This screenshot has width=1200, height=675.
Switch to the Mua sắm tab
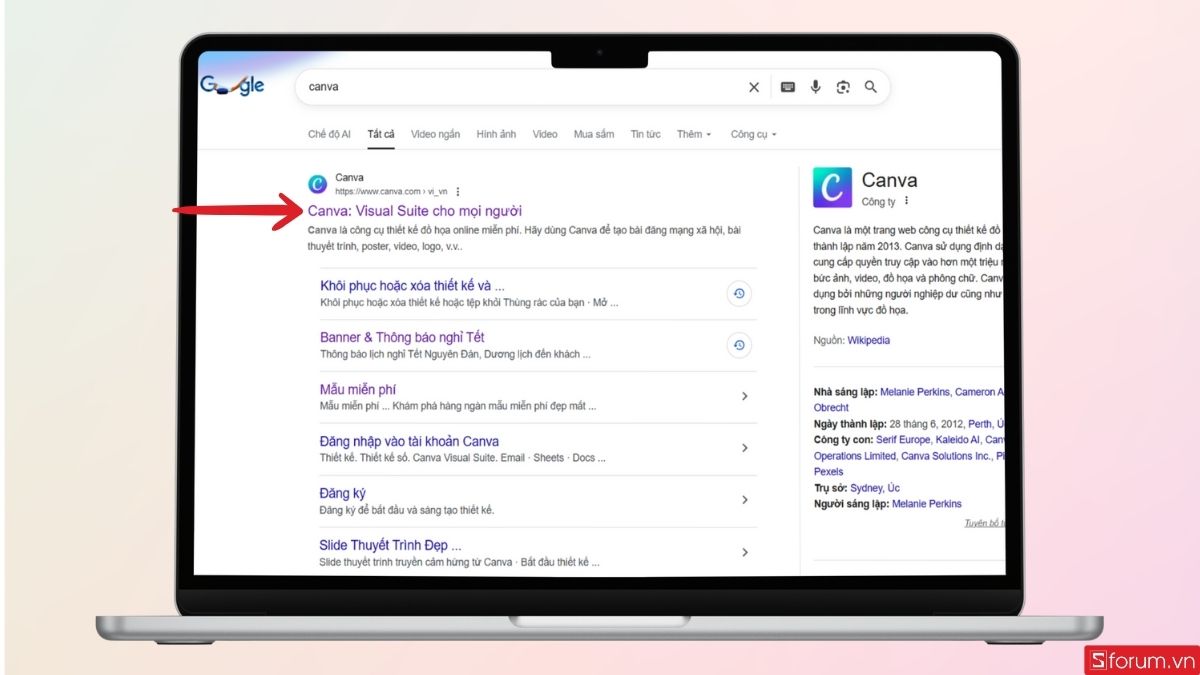(594, 133)
